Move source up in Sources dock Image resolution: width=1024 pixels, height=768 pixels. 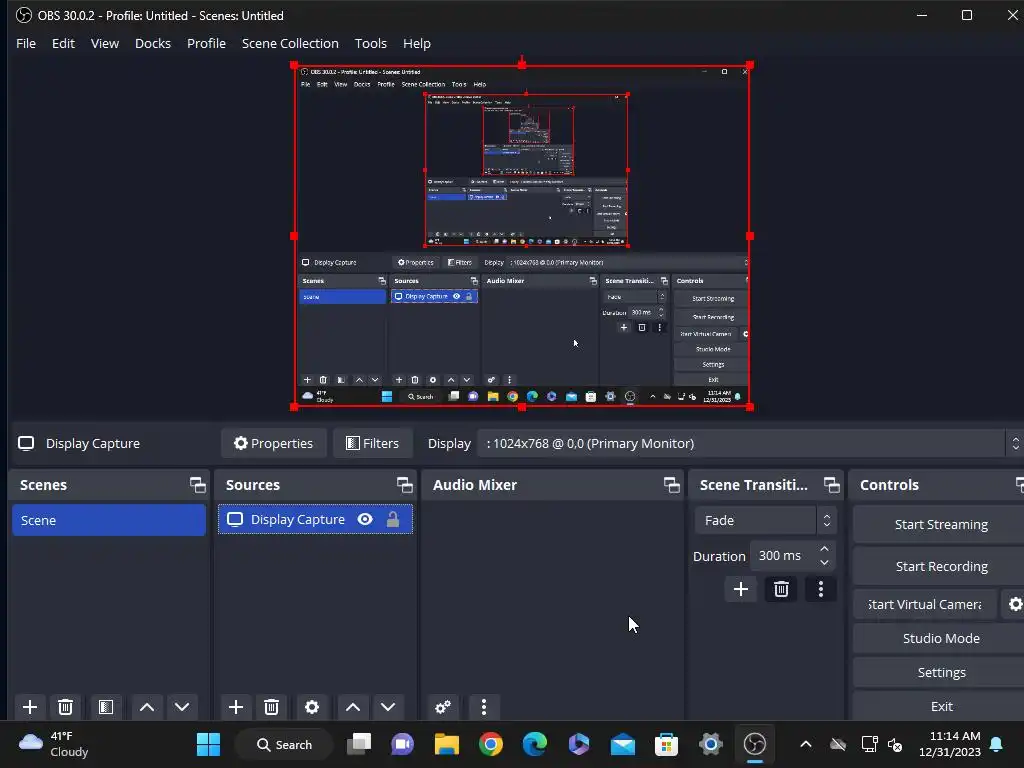pyautogui.click(x=353, y=707)
